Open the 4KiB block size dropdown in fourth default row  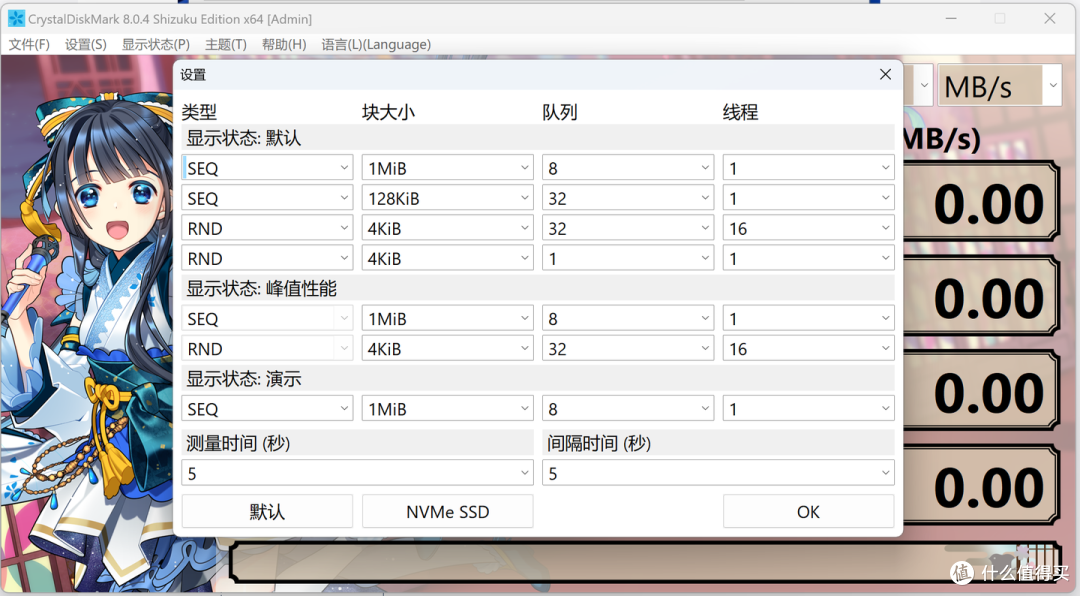point(448,258)
